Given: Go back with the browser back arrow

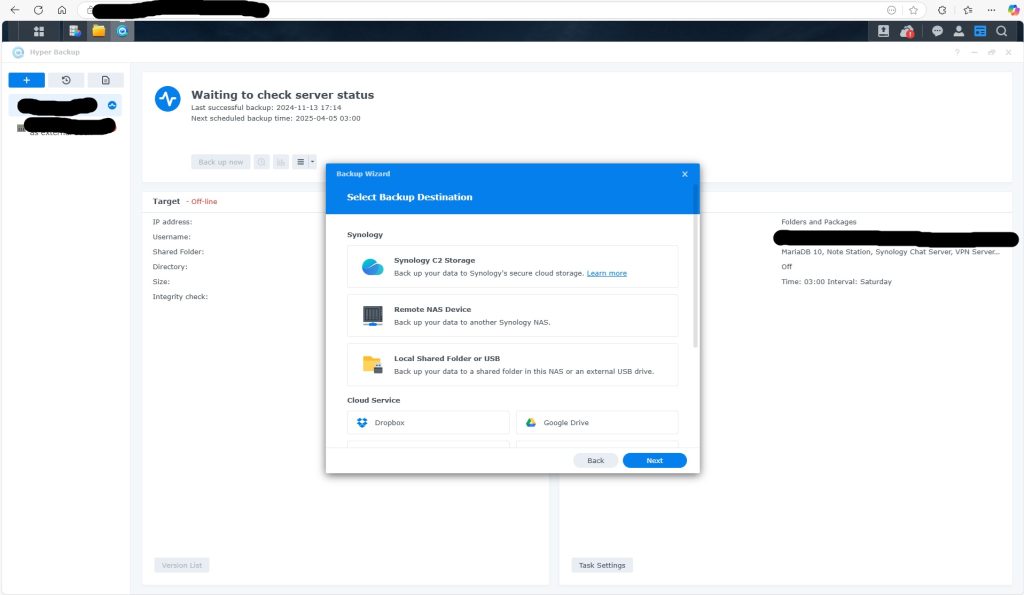Looking at the screenshot, I should (15, 10).
